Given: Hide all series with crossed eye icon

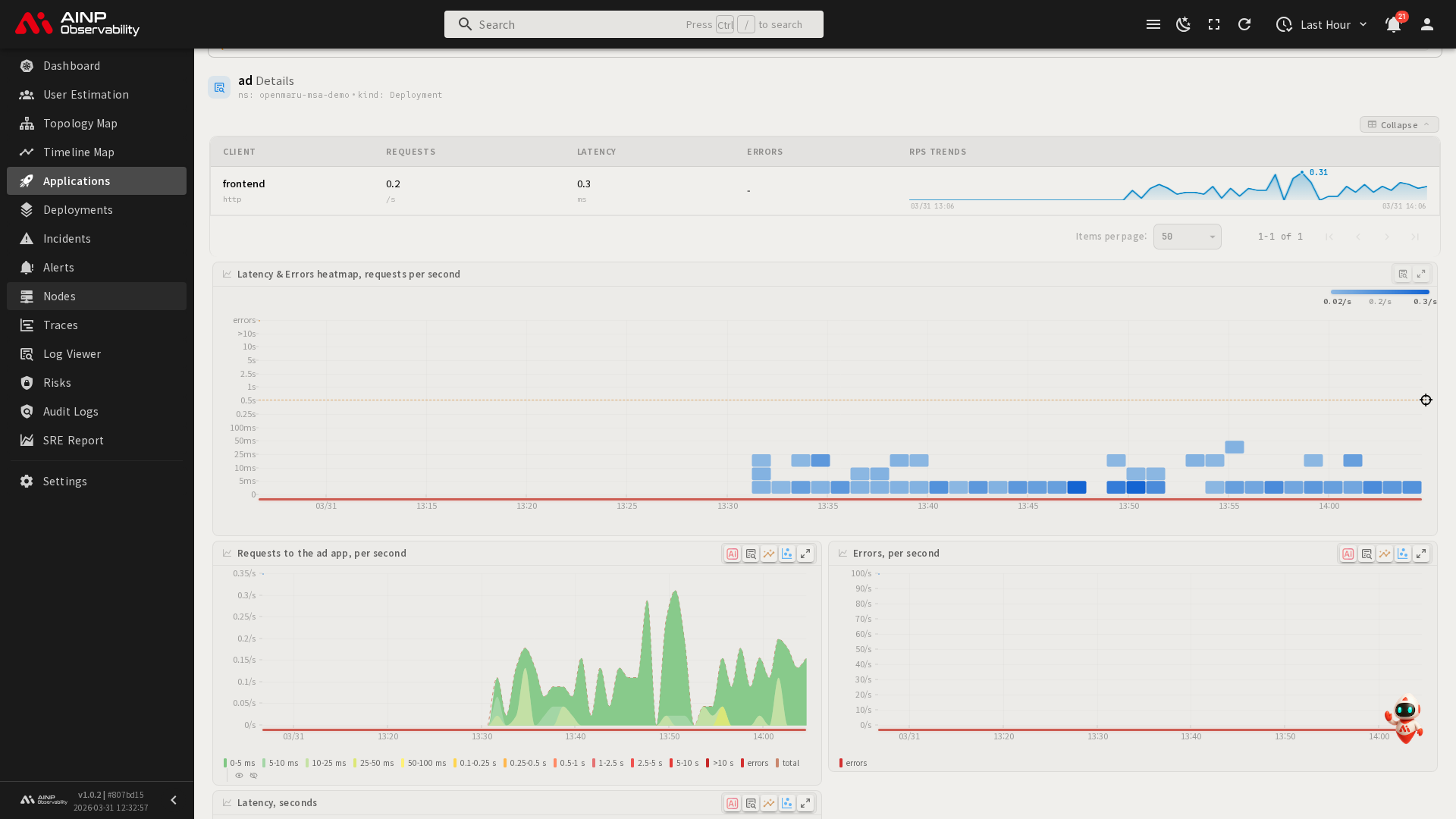Looking at the screenshot, I should point(254,776).
